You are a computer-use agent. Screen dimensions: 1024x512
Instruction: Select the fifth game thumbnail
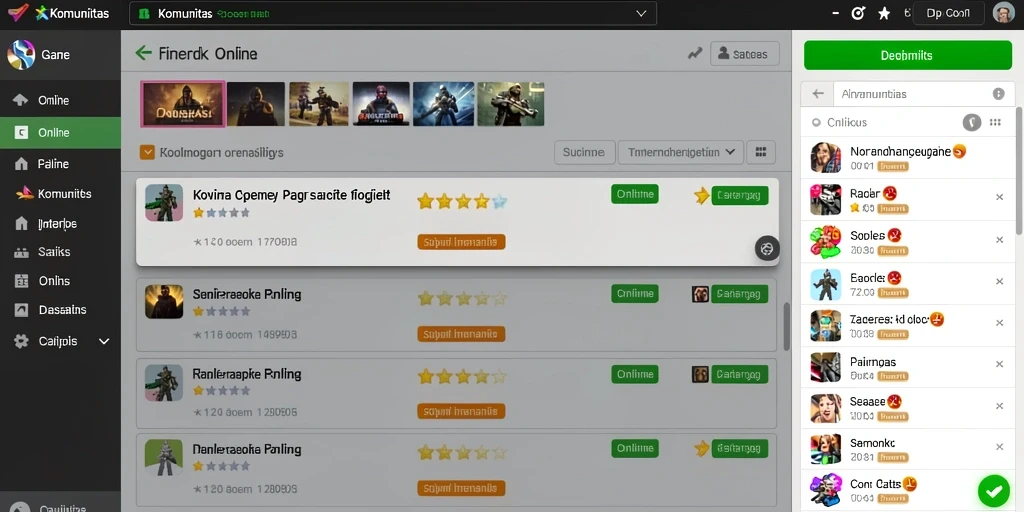click(x=444, y=104)
